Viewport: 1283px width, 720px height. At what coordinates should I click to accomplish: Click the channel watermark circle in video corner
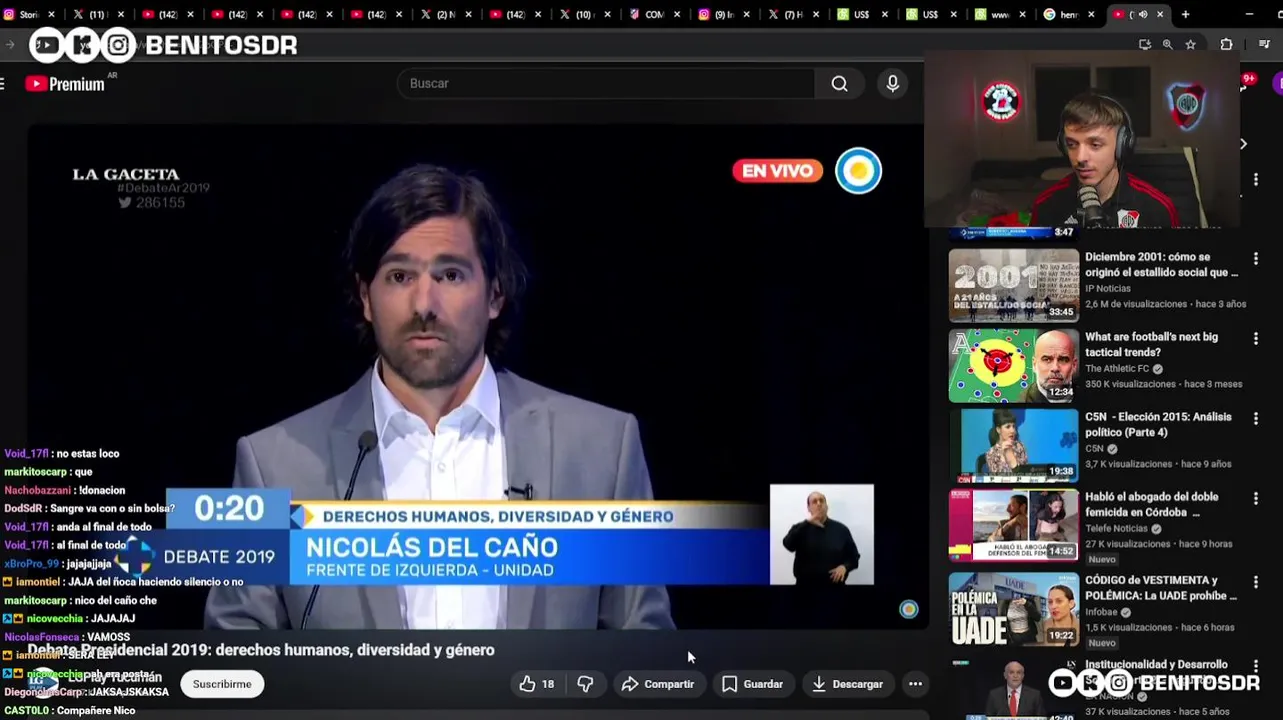point(908,609)
